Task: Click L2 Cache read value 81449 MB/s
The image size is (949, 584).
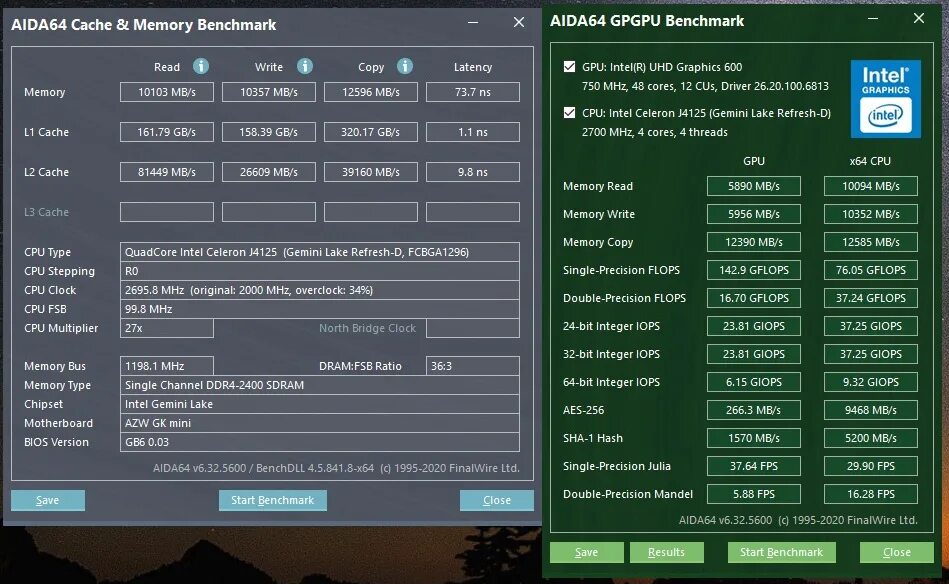Action: [166, 172]
